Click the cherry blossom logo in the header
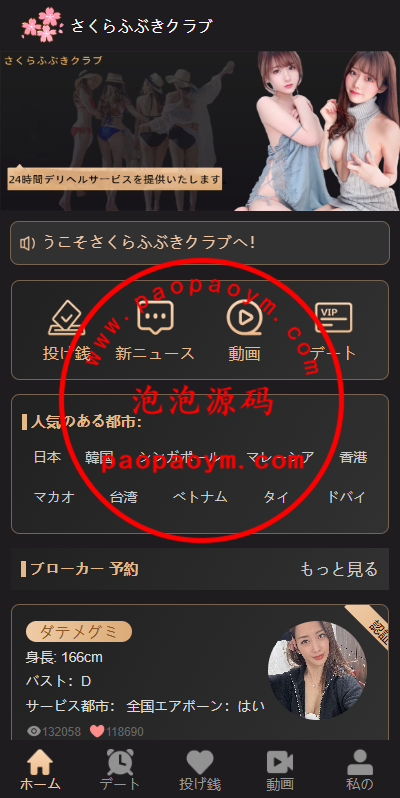This screenshot has width=400, height=798. click(41, 24)
